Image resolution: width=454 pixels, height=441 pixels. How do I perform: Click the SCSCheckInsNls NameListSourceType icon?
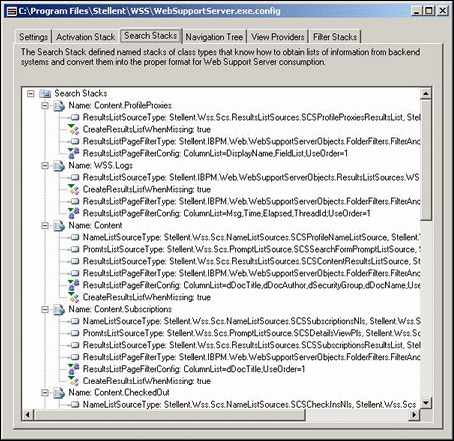75,405
